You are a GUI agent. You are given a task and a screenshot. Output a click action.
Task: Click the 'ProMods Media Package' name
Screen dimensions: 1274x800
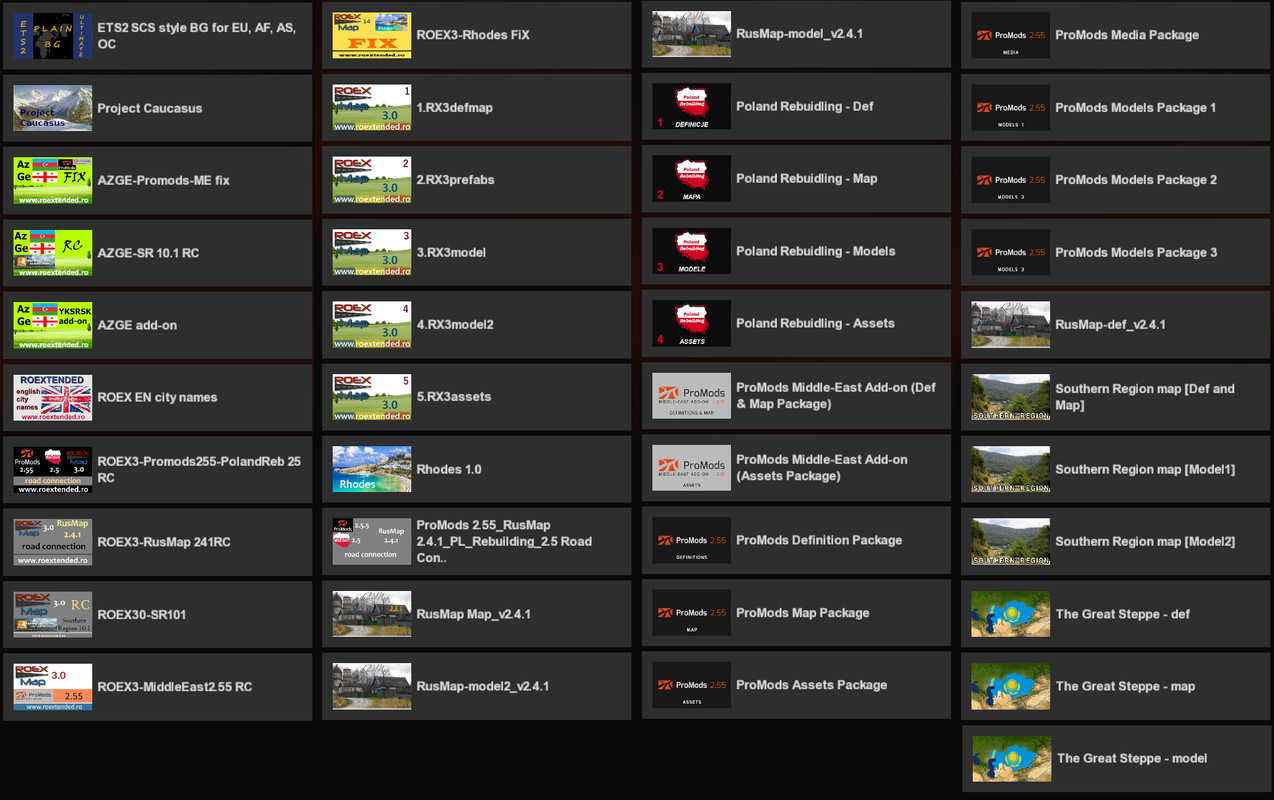1127,35
